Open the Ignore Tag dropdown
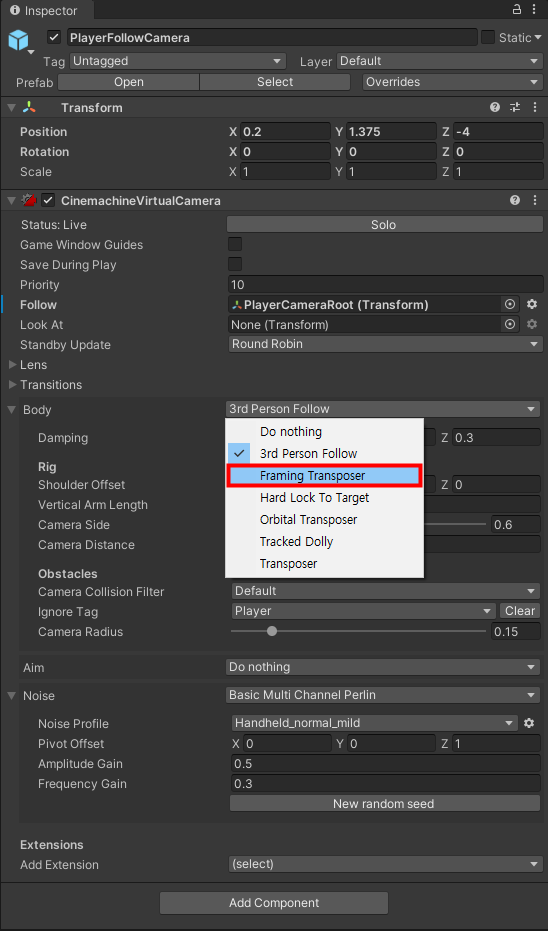Image resolution: width=548 pixels, height=931 pixels. click(x=363, y=611)
